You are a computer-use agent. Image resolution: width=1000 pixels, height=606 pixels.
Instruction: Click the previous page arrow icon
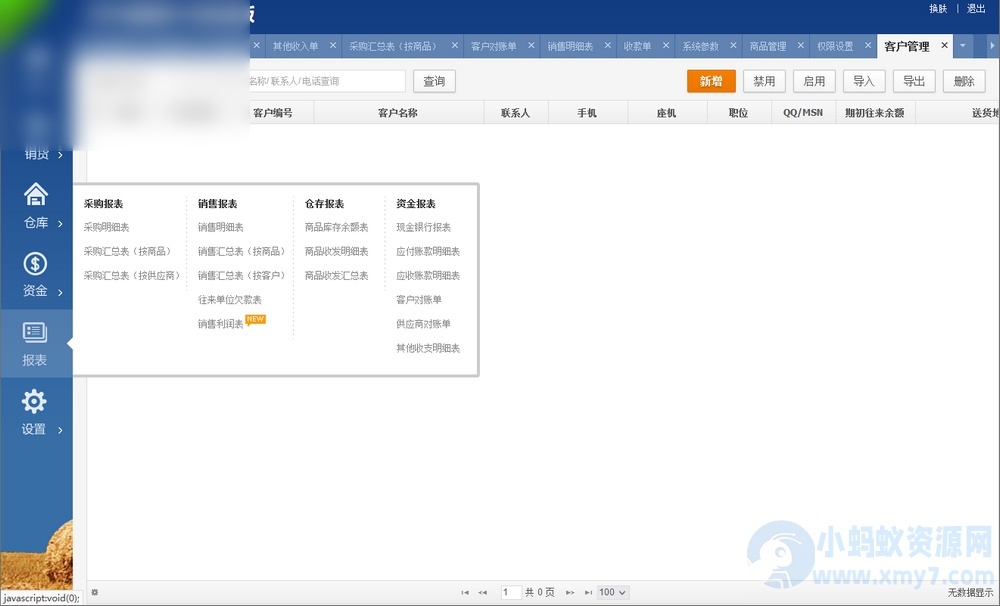coord(483,592)
